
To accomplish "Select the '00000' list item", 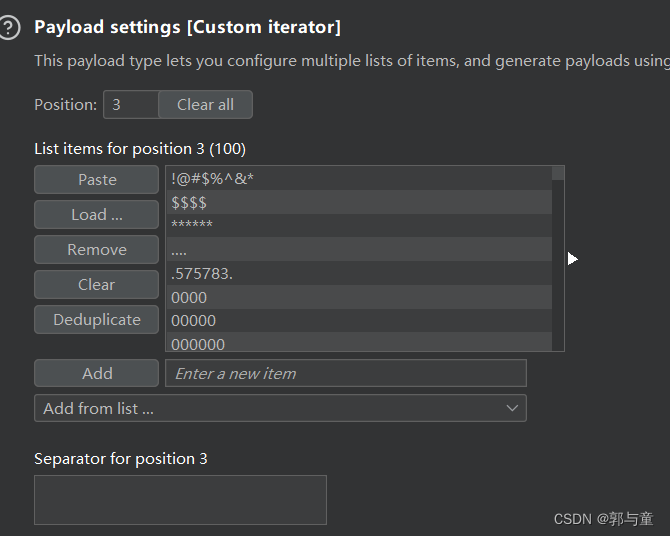I will [358, 321].
